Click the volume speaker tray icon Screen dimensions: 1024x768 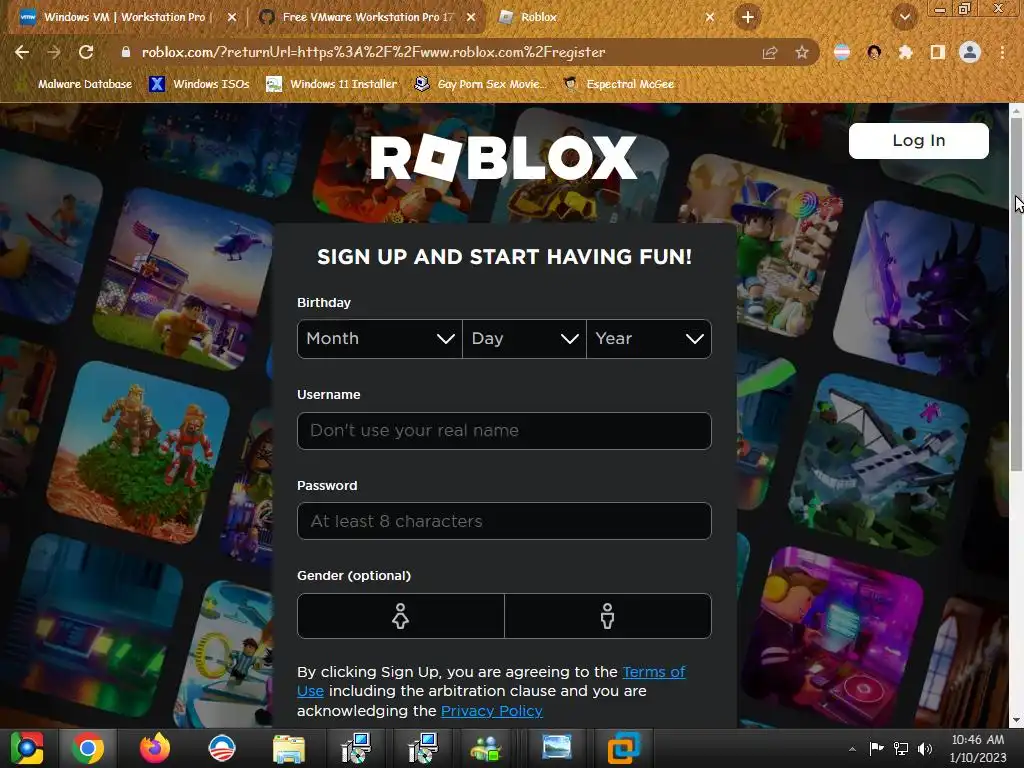(925, 748)
